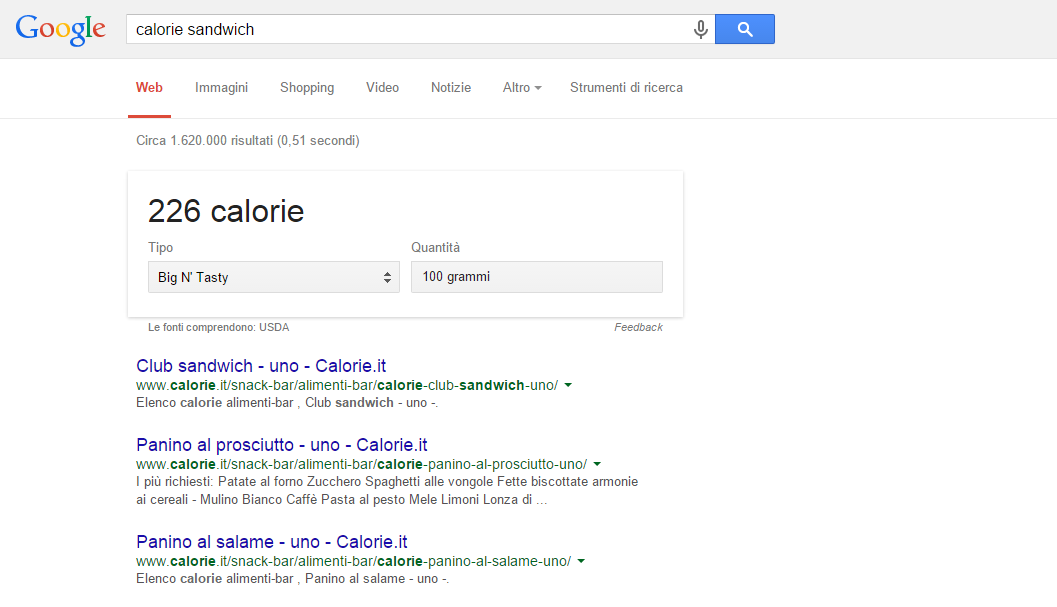Click the green club-sandwich-uno URL text
The width and height of the screenshot is (1057, 607).
(347, 385)
